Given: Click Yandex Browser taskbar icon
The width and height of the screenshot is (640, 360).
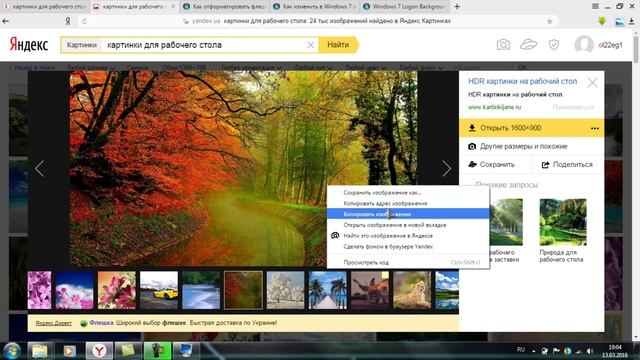Looking at the screenshot, I should click(x=99, y=351).
